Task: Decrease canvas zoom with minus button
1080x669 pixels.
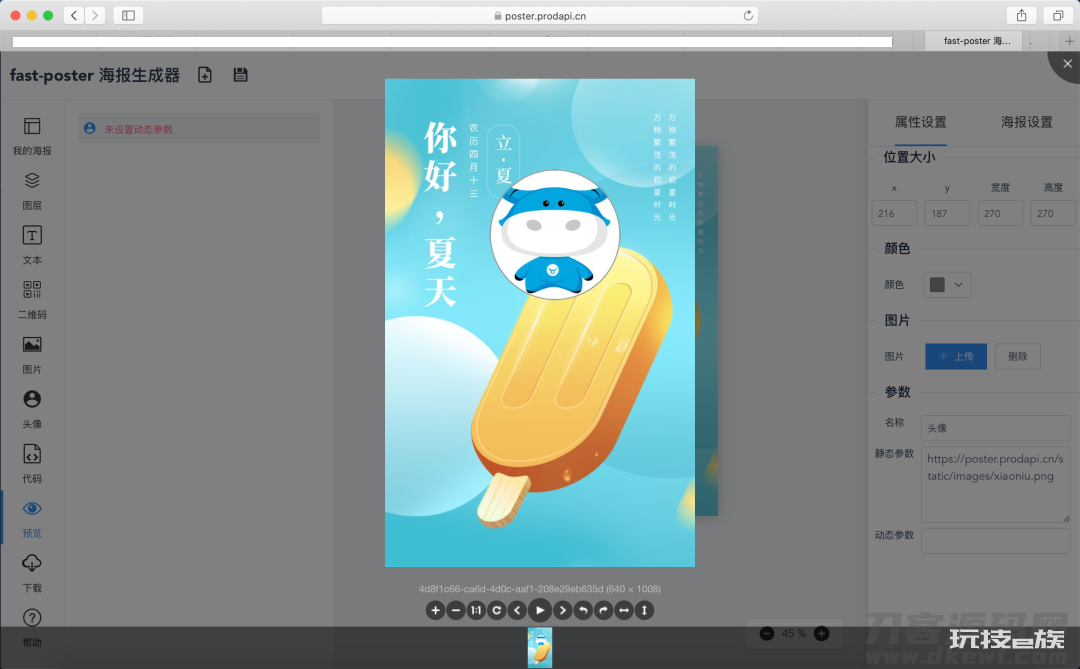Action: coord(767,633)
